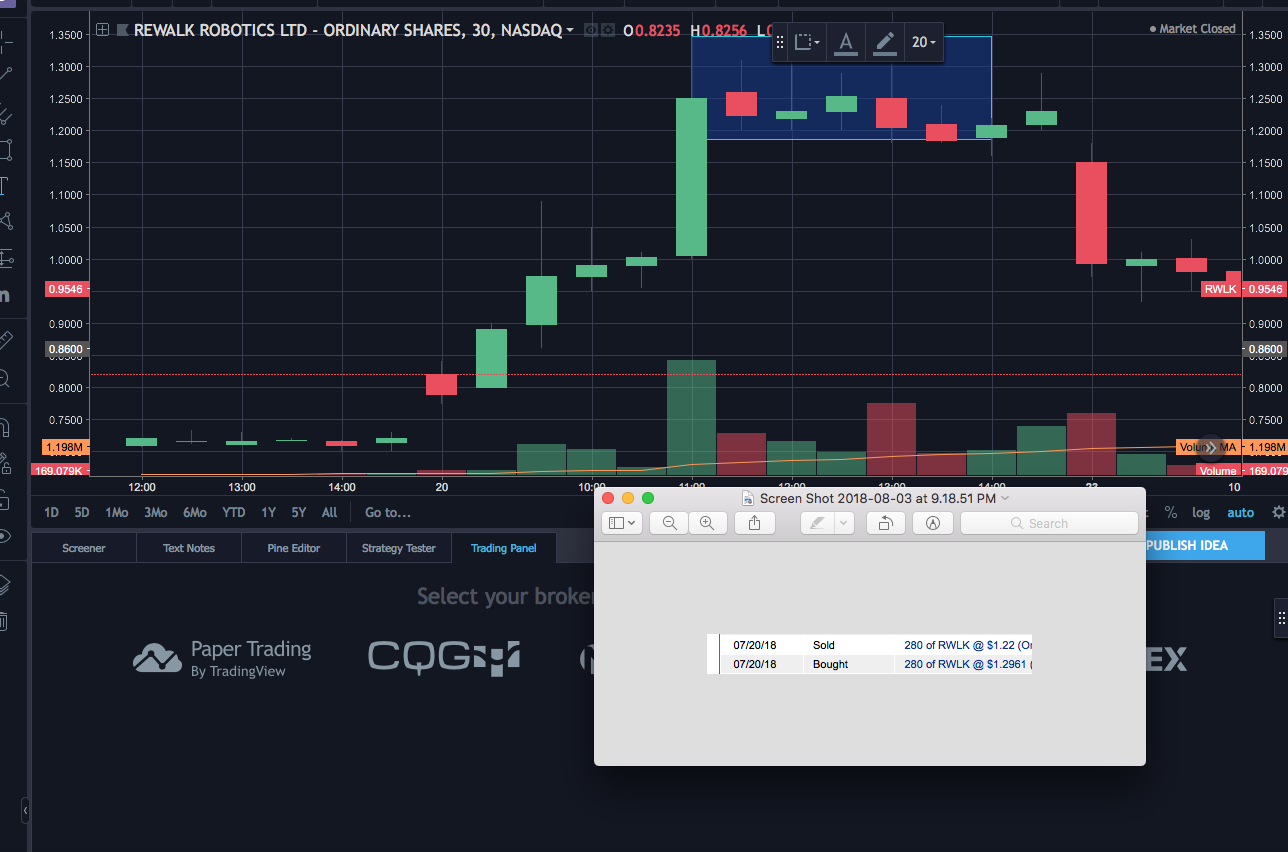Open the Preview title dropdown chevron
This screenshot has width=1288, height=852.
coord(1005,498)
